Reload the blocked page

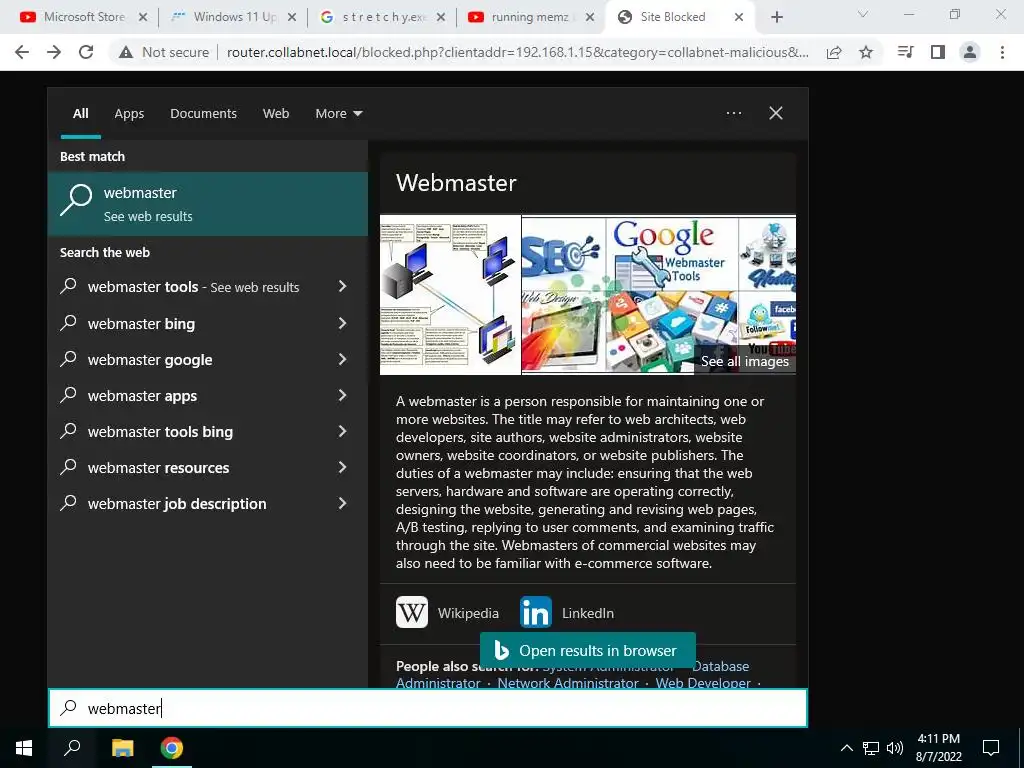86,52
